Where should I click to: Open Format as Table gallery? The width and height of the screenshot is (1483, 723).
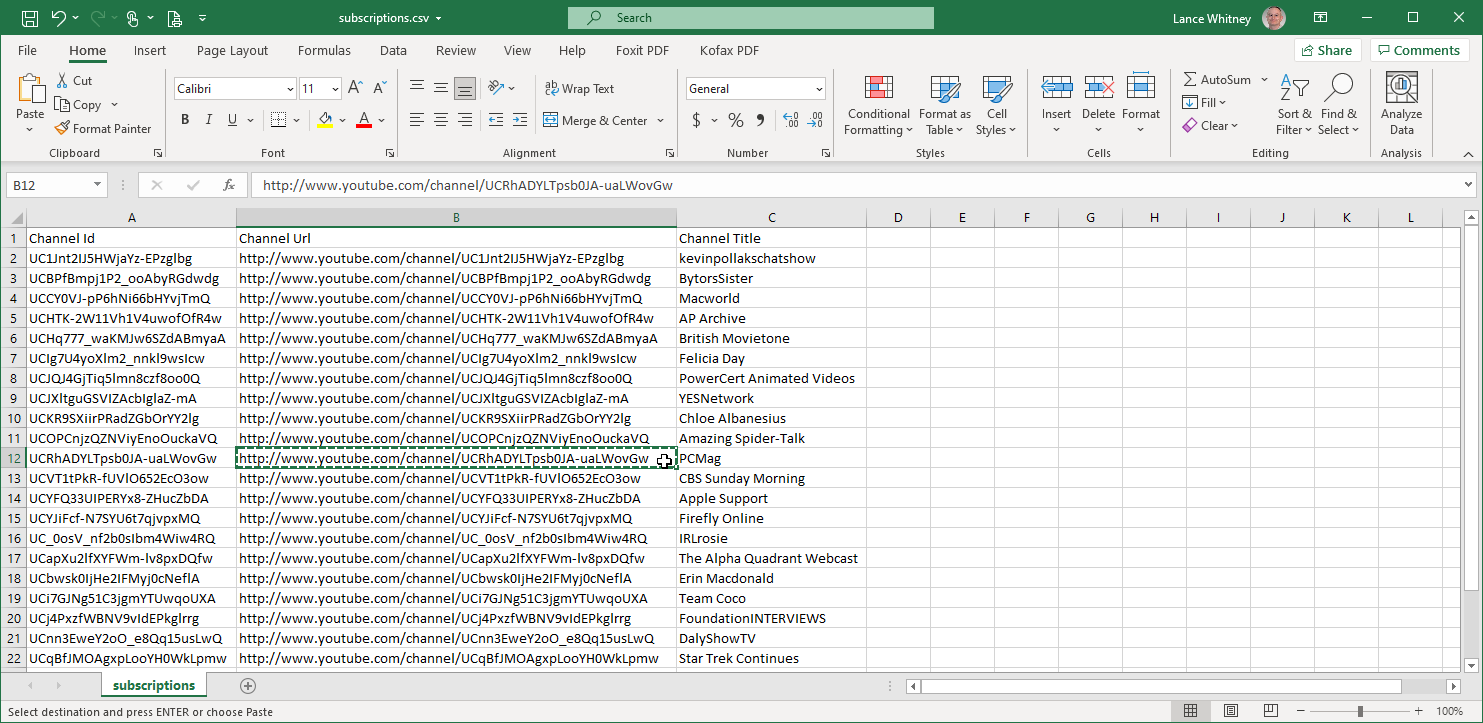click(x=945, y=105)
